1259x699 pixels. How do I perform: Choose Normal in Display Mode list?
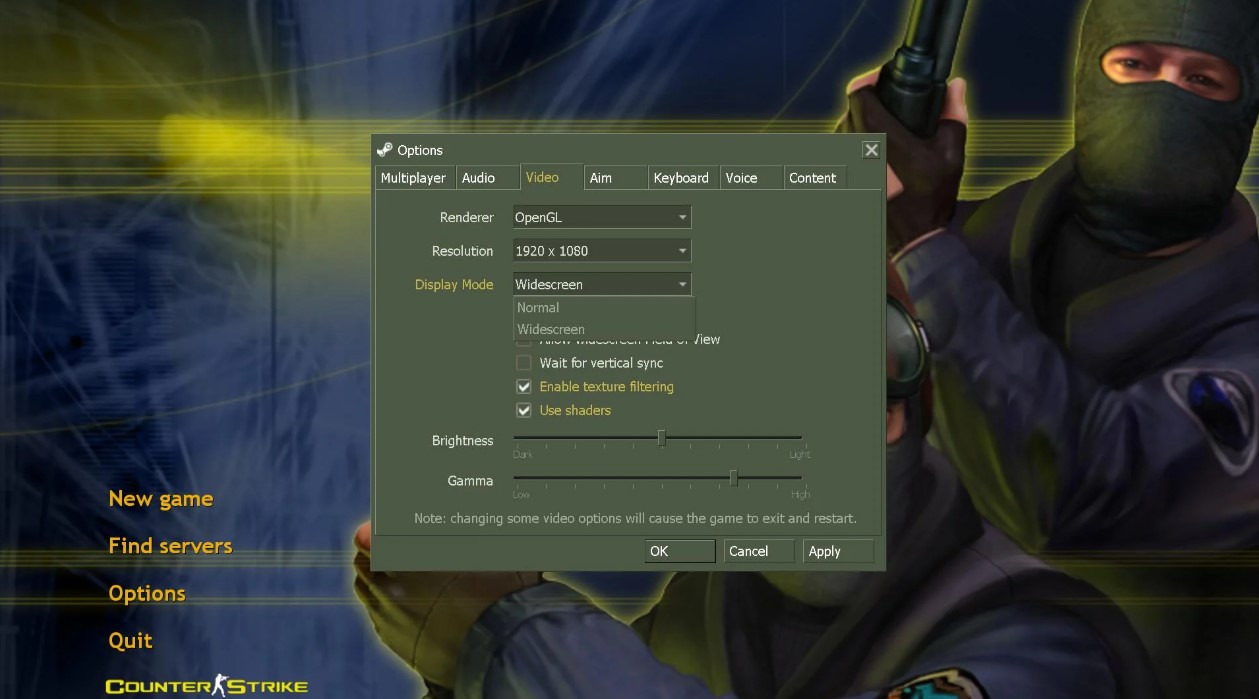pyautogui.click(x=603, y=308)
